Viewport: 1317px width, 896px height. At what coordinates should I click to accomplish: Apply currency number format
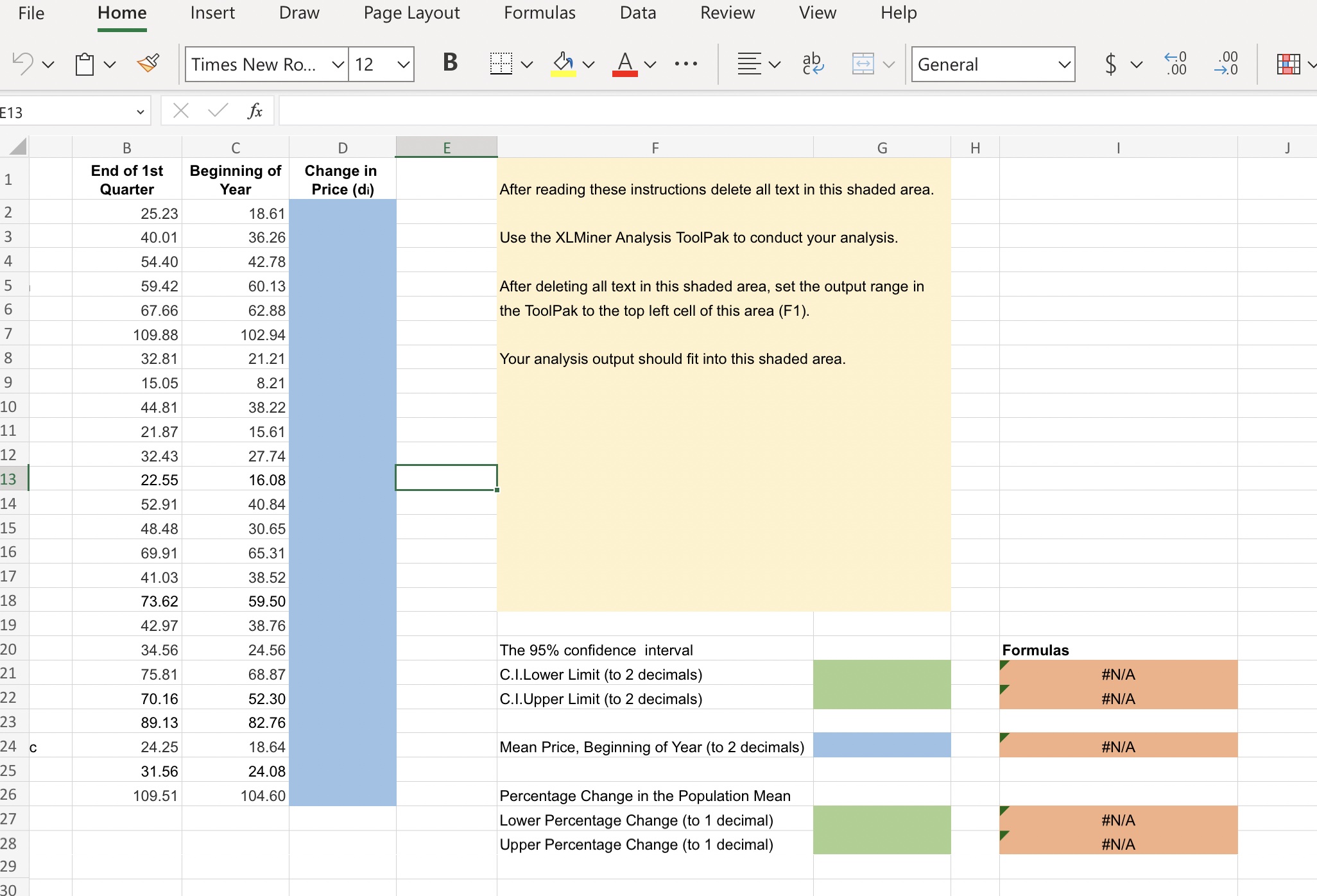click(x=1111, y=64)
